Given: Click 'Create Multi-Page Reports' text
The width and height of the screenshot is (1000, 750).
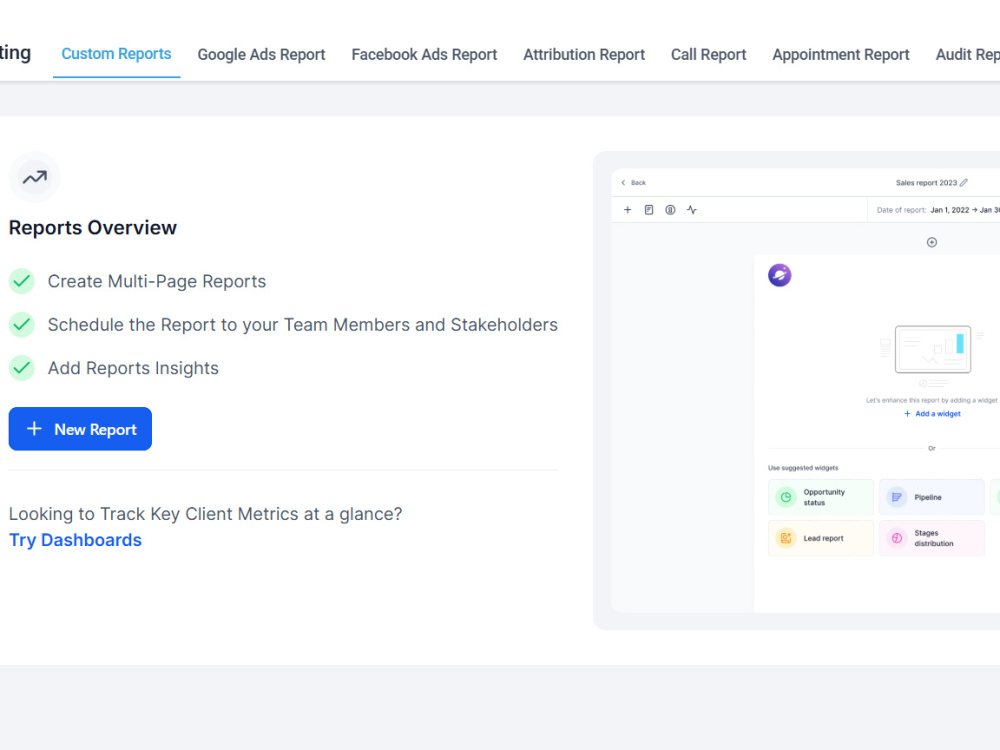Looking at the screenshot, I should click(x=157, y=281).
